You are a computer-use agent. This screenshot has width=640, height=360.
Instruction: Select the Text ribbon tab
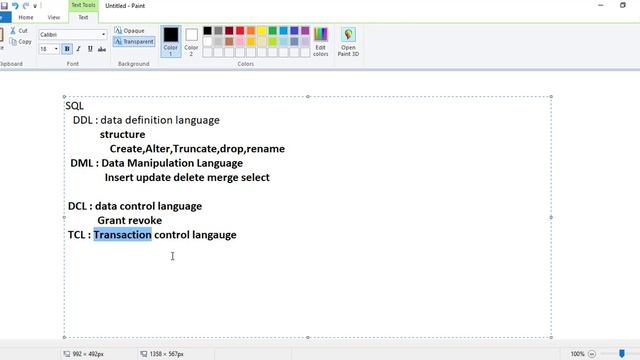83,18
